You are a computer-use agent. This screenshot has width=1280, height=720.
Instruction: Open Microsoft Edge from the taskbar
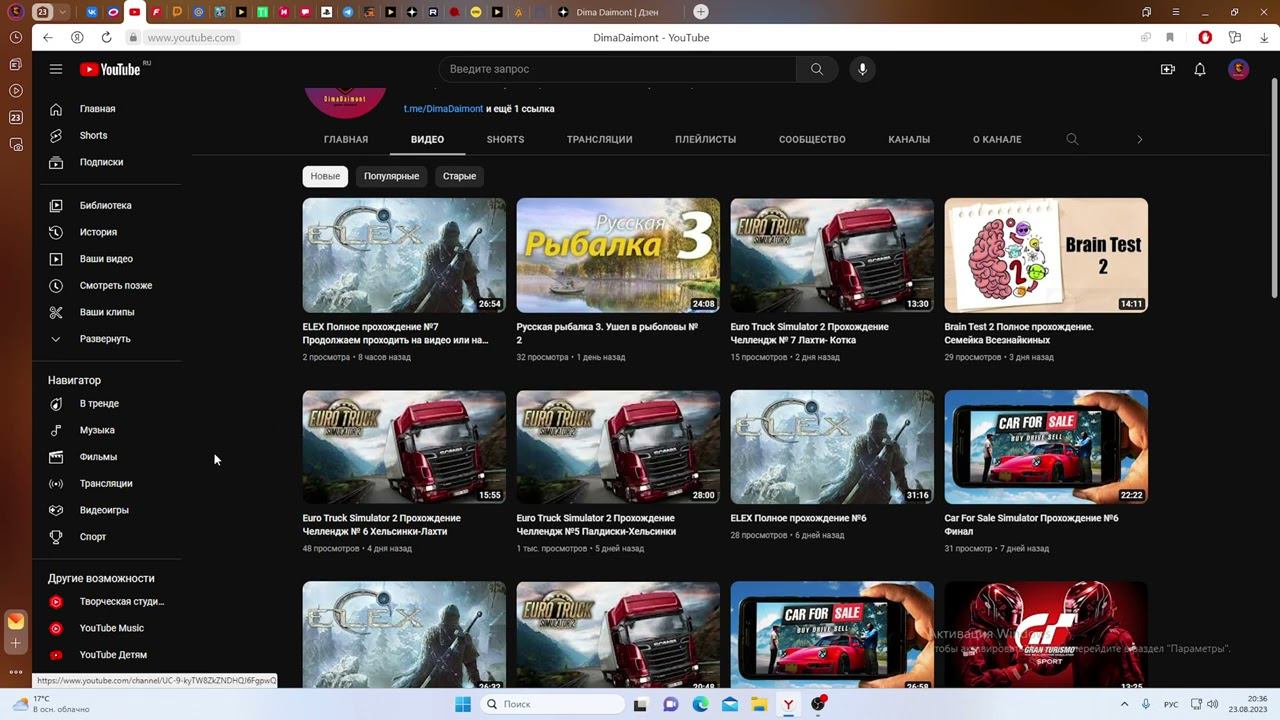click(700, 704)
